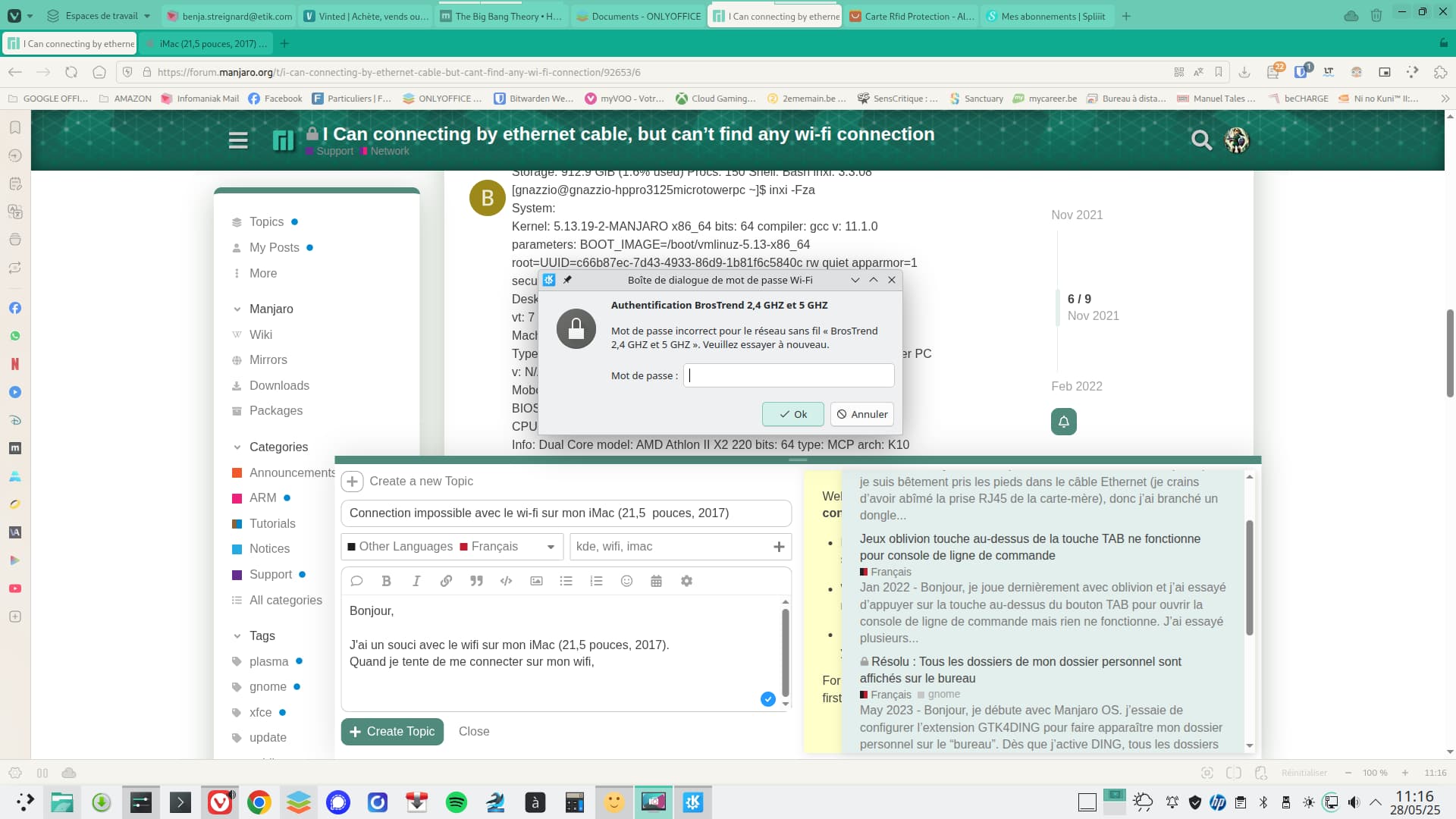The image size is (1456, 819).
Task: Collapse the Manjaro sidebar section
Action: (x=237, y=309)
